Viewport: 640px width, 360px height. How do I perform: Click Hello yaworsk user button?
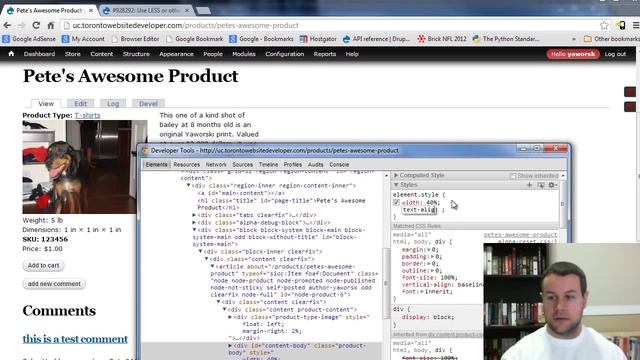(x=573, y=54)
